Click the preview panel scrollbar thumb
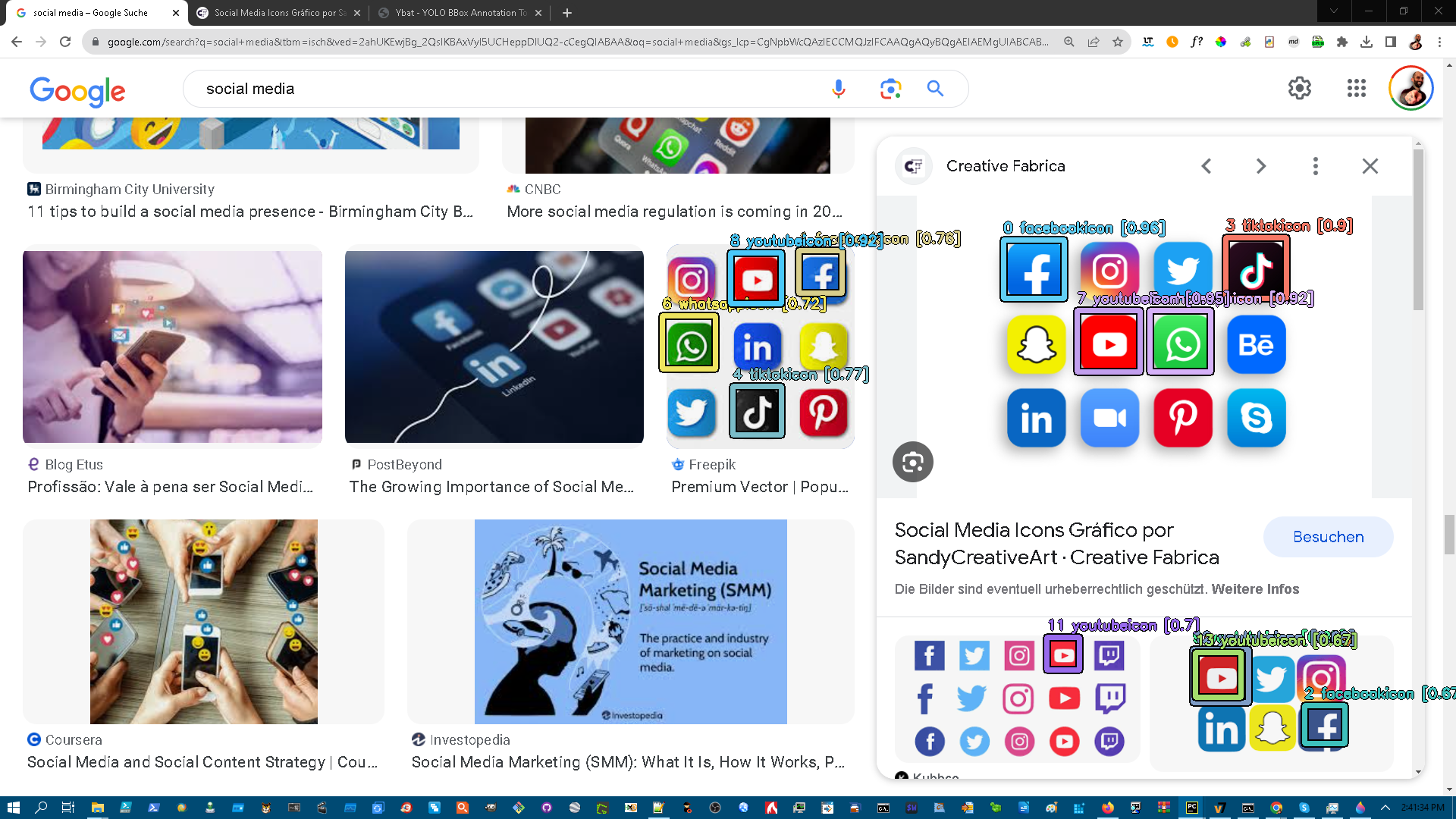 (1418, 229)
